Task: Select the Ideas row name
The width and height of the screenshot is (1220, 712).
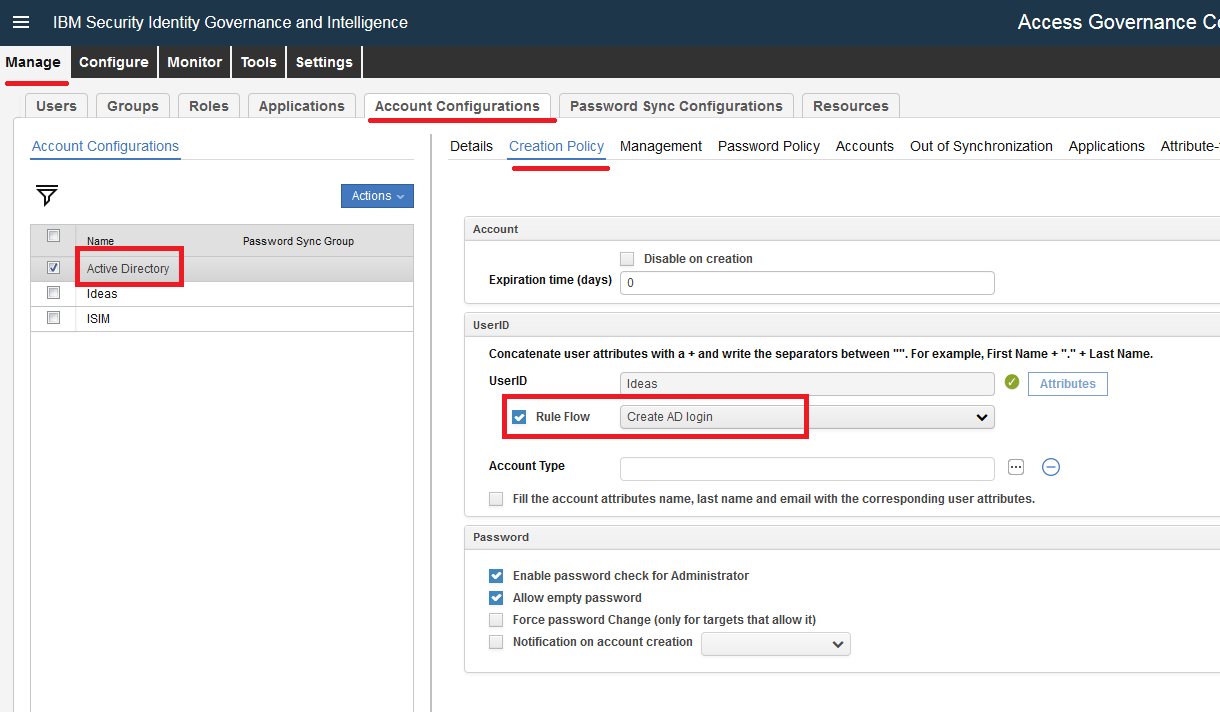Action: point(102,294)
